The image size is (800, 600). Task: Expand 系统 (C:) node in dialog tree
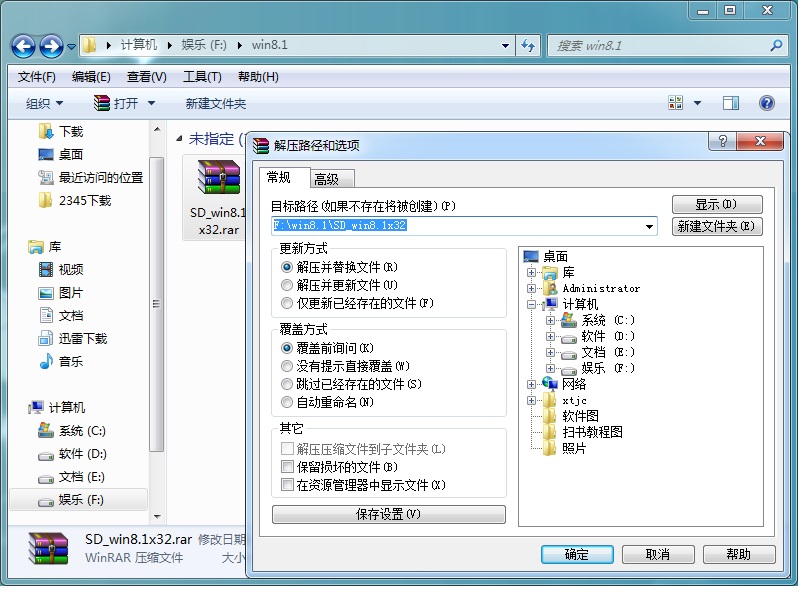pyautogui.click(x=550, y=320)
